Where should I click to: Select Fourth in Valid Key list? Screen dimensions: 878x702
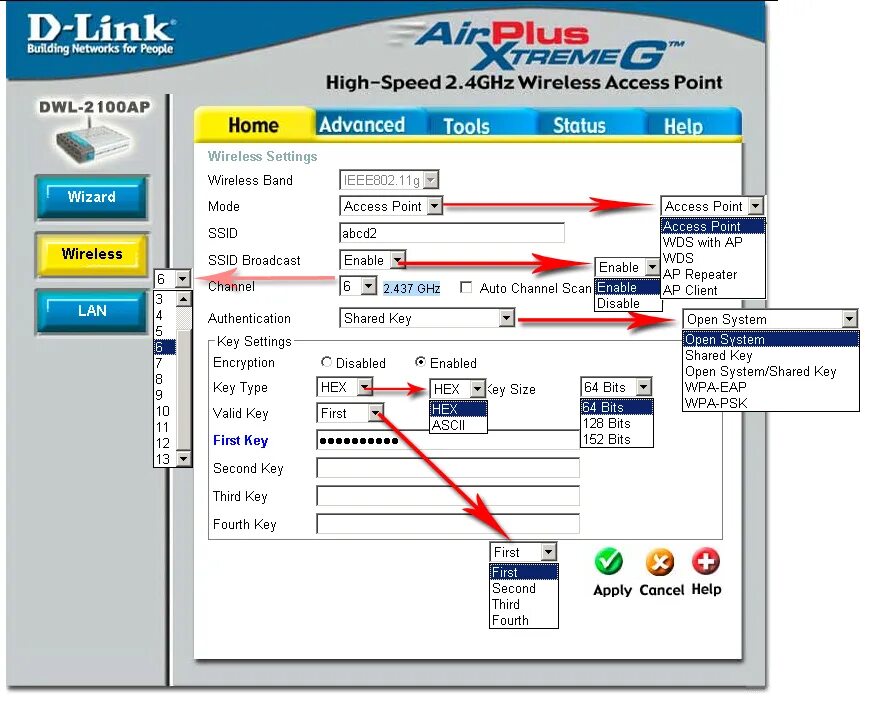click(524, 620)
